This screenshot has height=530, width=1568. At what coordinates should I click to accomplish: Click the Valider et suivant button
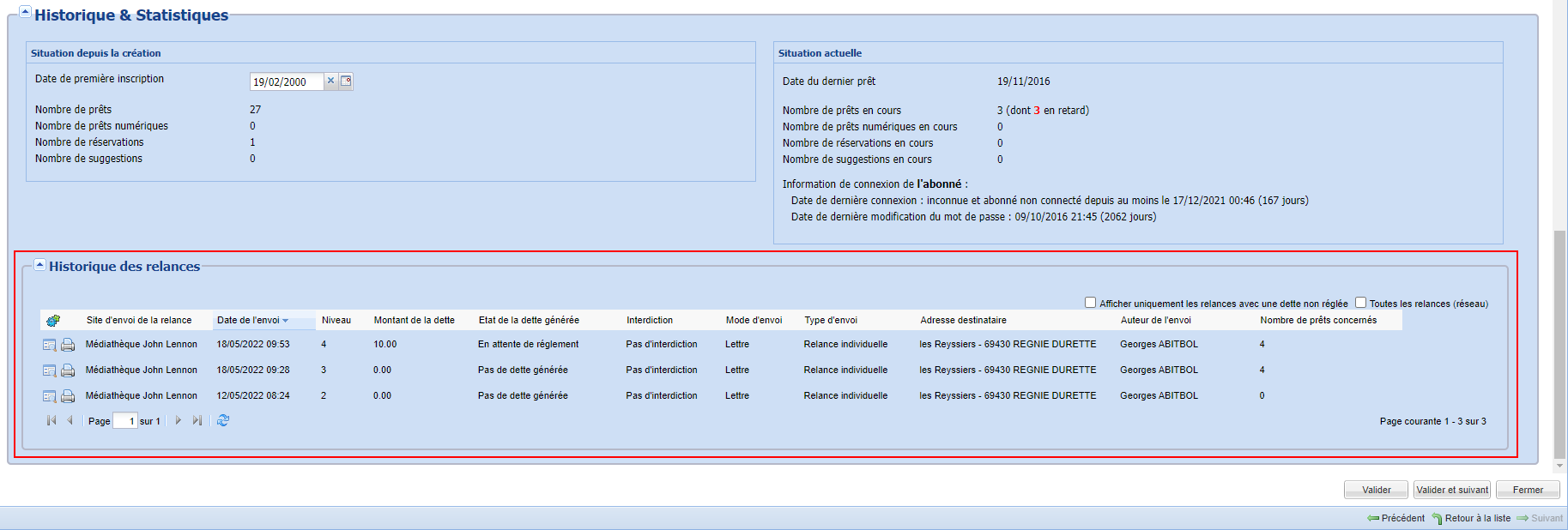[1451, 490]
